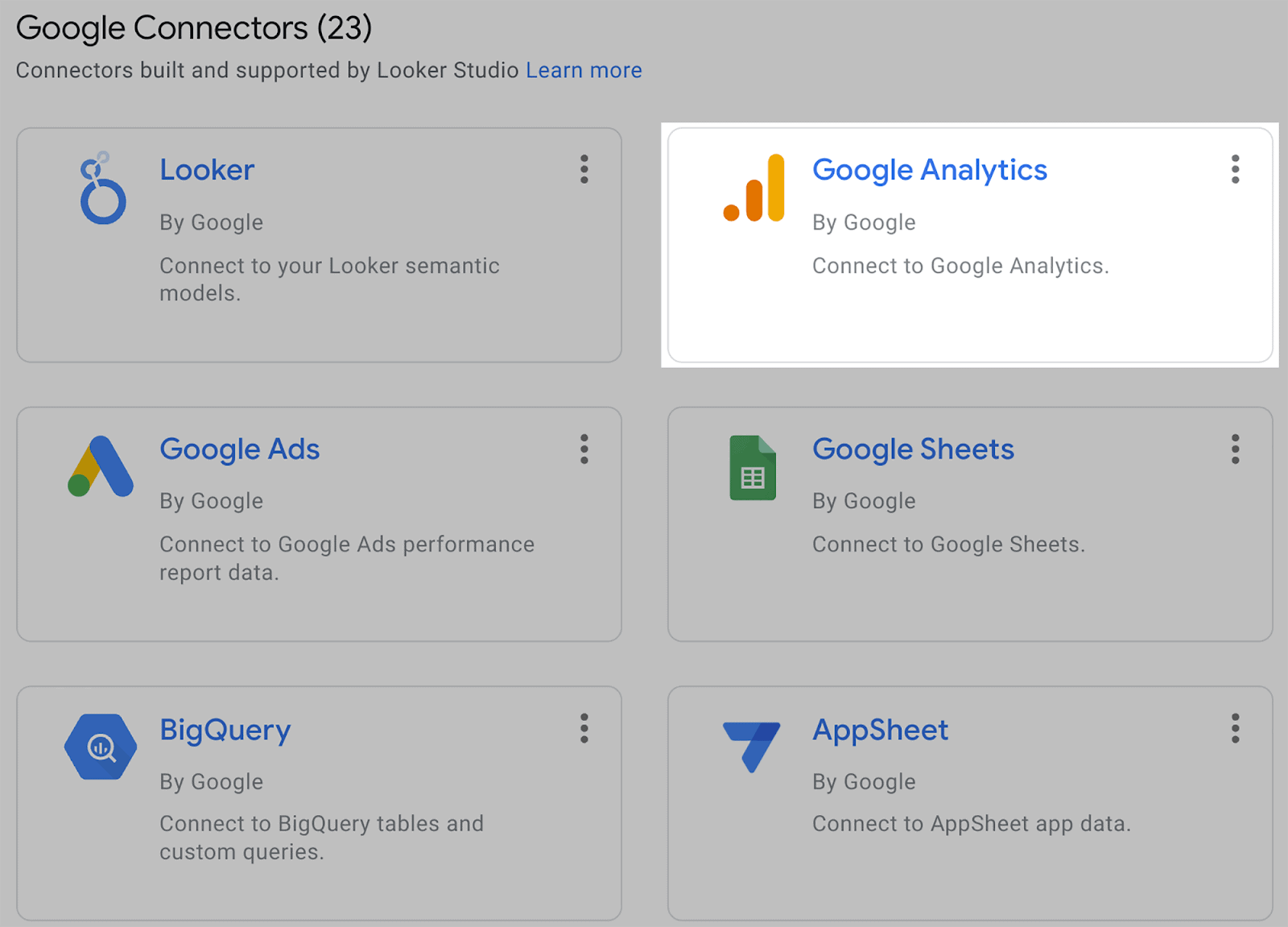Screen dimensions: 1288x927
Task: Click the Learn more link
Action: tap(583, 70)
